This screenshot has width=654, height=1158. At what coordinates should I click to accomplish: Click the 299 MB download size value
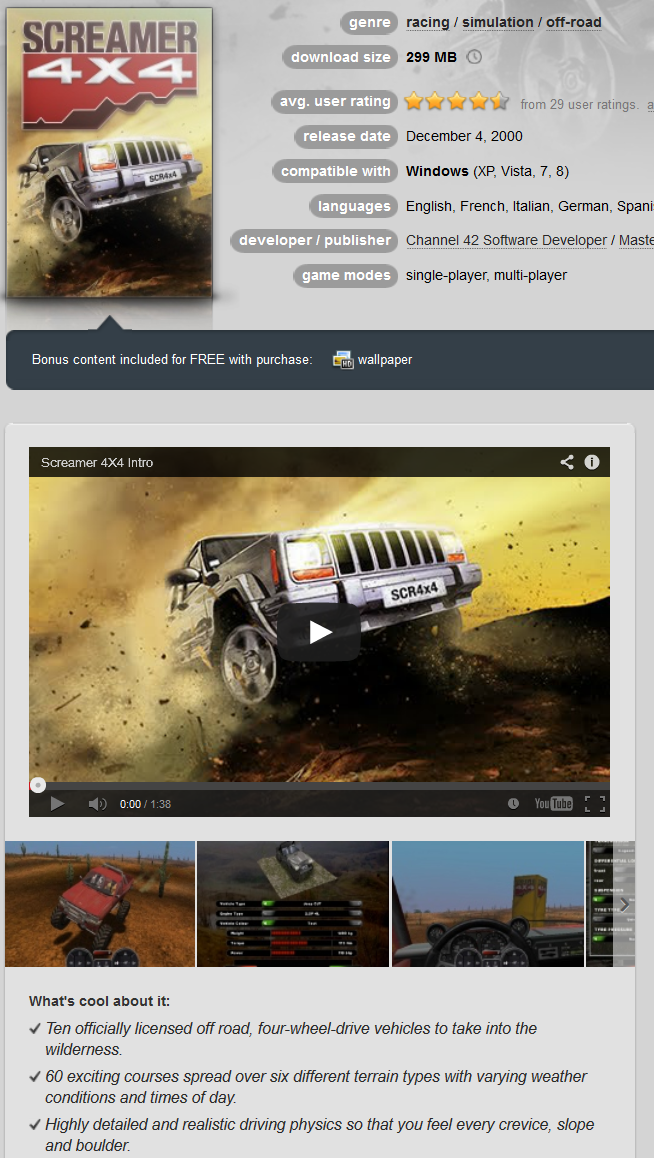(431, 57)
